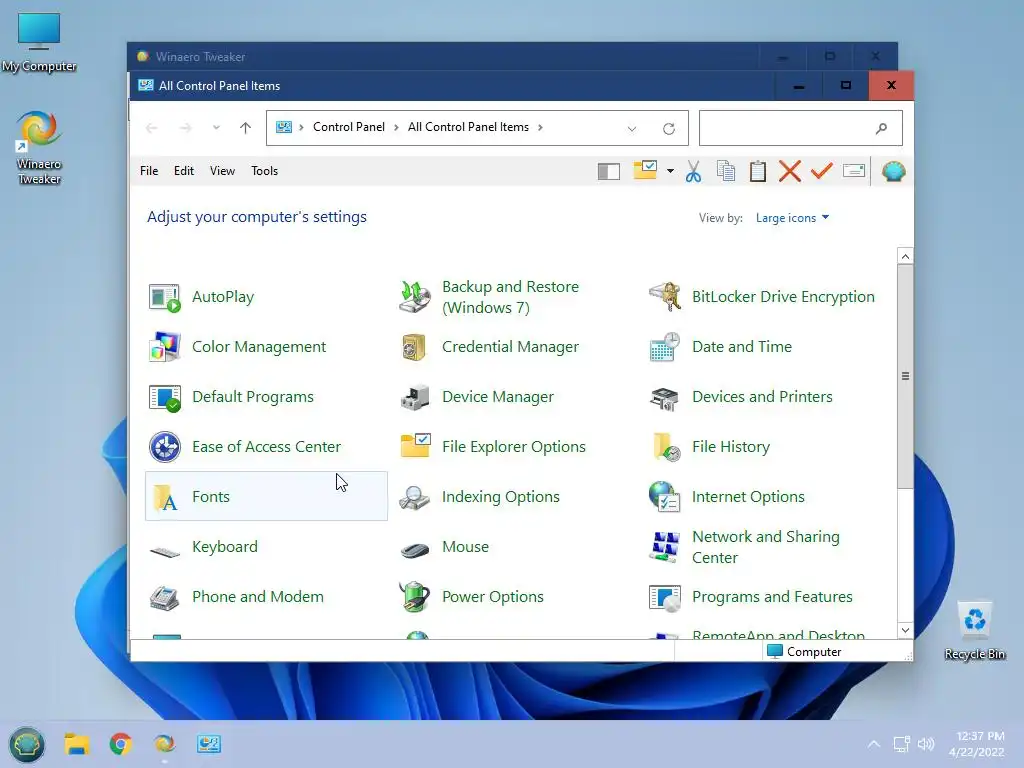Image resolution: width=1024 pixels, height=768 pixels.
Task: Expand chevron after All Control Panel Items
Action: pos(540,127)
